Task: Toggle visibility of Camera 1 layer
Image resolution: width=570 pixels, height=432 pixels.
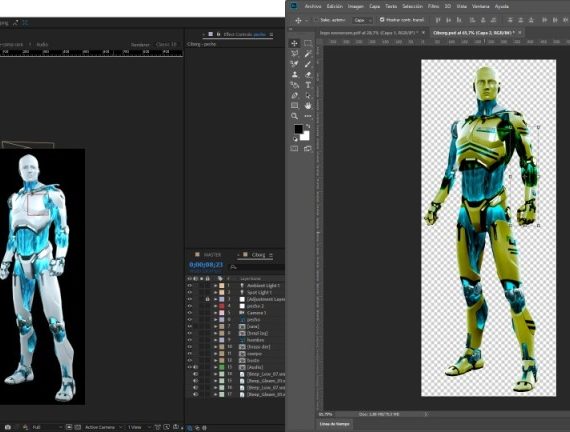Action: 189,313
